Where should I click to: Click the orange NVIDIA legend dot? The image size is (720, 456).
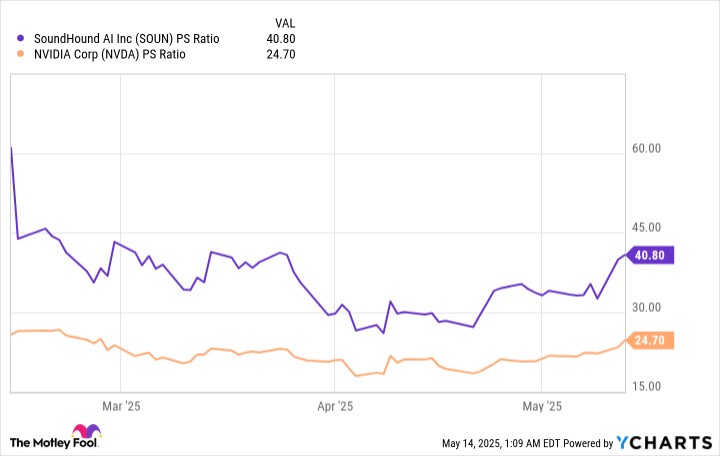[x=20, y=54]
